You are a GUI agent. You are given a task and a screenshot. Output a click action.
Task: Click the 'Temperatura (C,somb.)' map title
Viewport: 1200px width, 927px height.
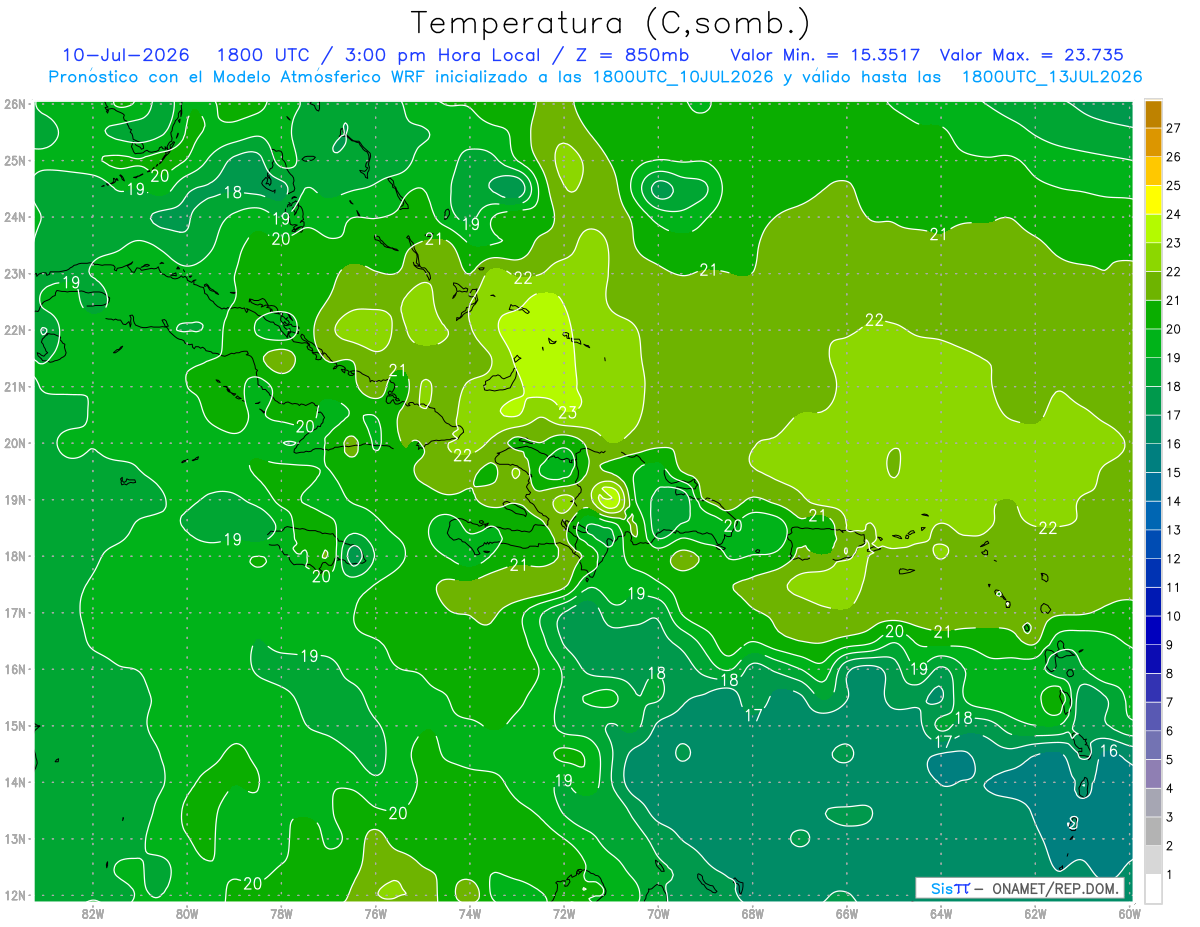coord(612,23)
